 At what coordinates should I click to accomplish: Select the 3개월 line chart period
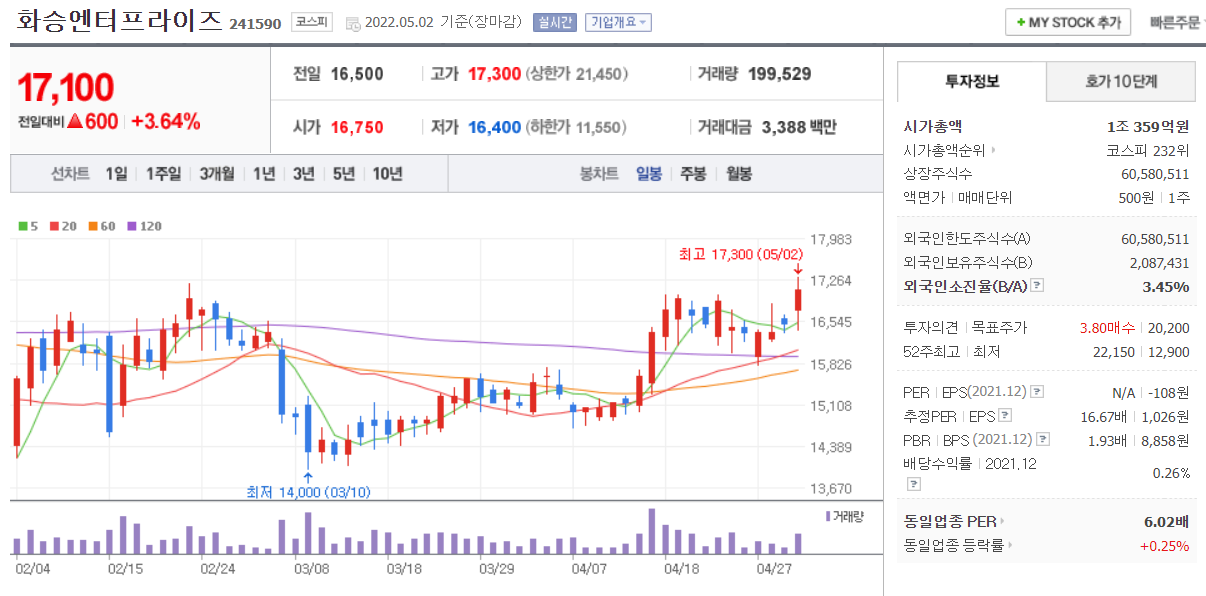pos(216,174)
